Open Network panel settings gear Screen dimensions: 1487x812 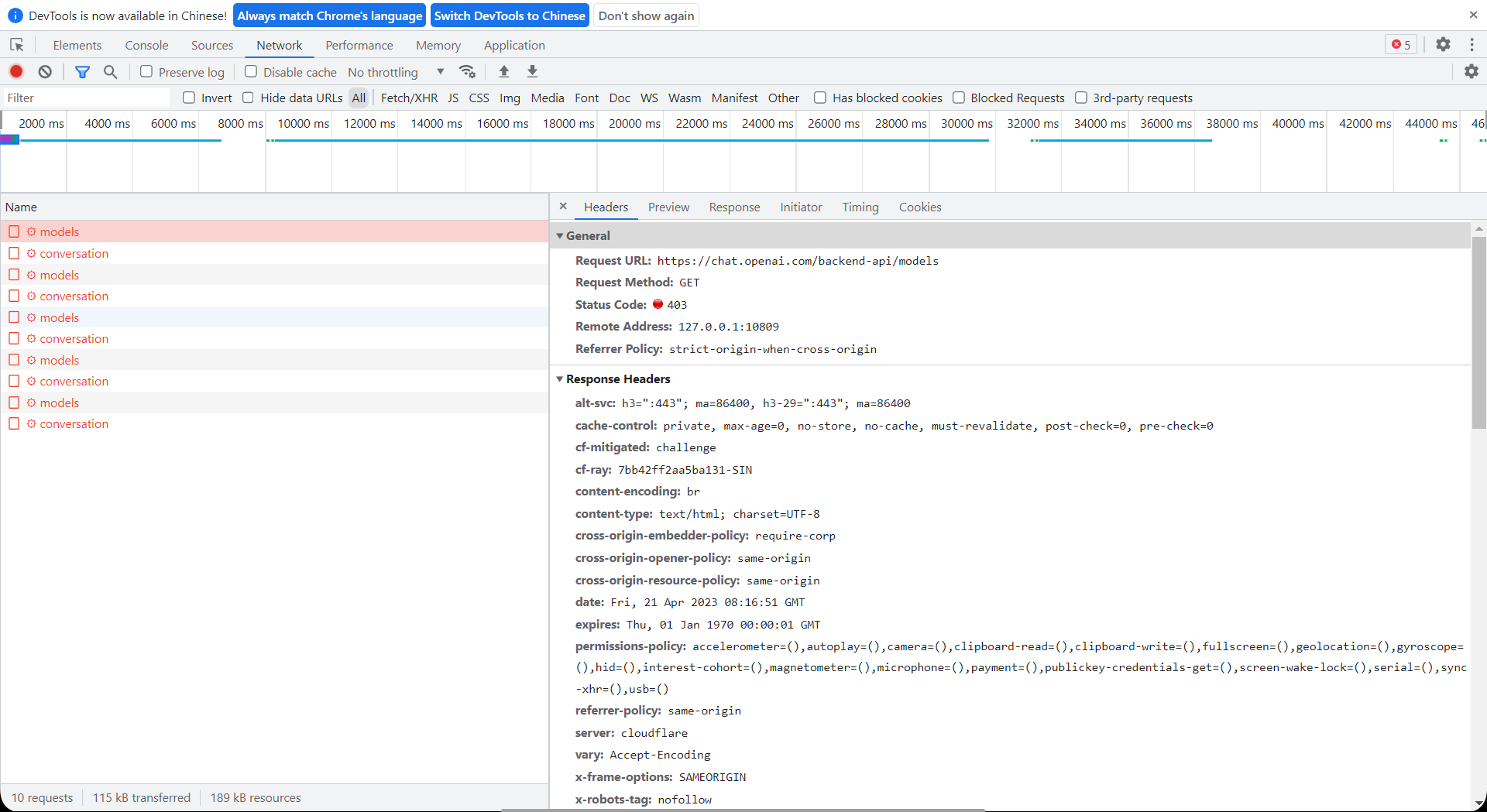tap(1472, 71)
